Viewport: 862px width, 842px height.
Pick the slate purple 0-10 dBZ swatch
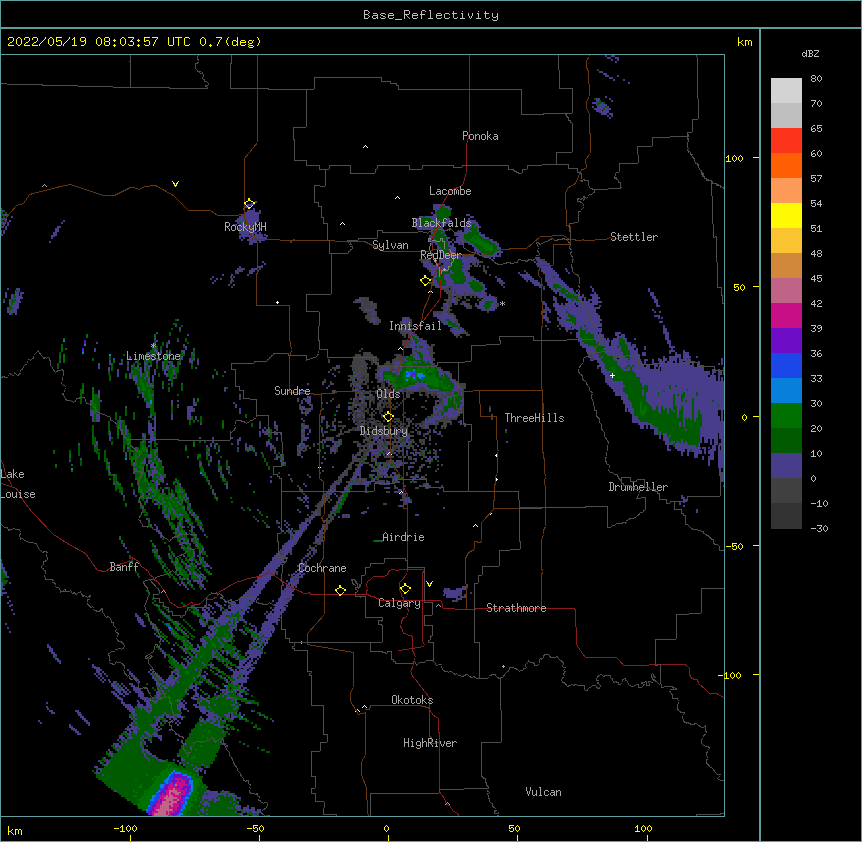786,466
